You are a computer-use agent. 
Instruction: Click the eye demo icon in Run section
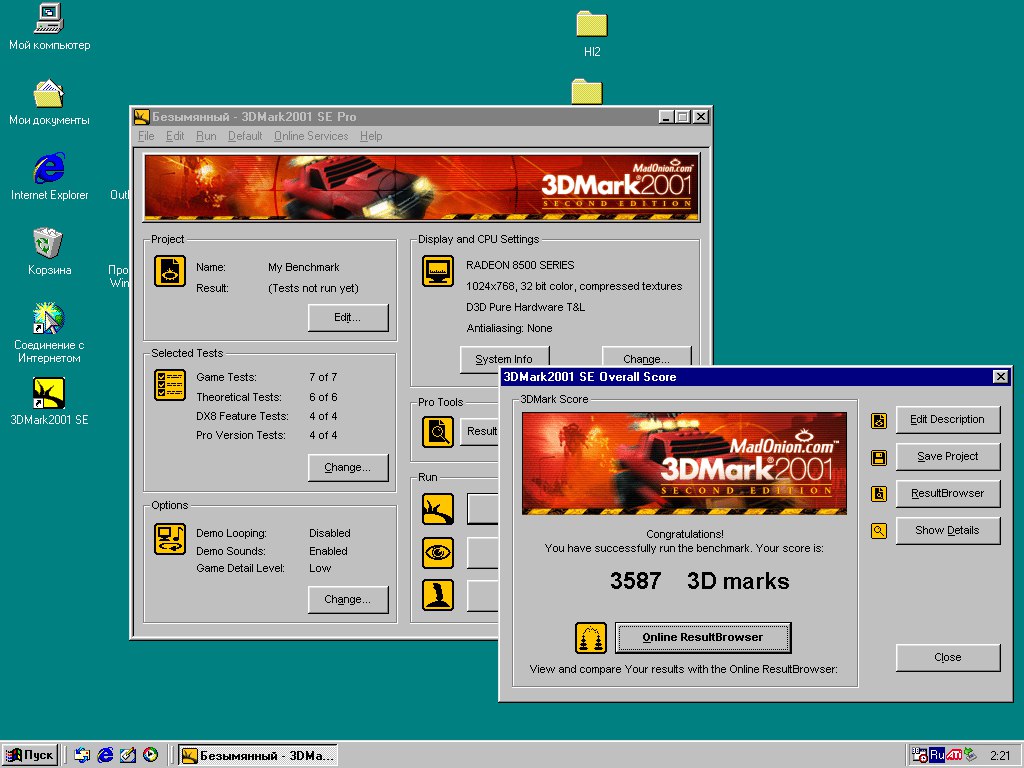[x=438, y=552]
